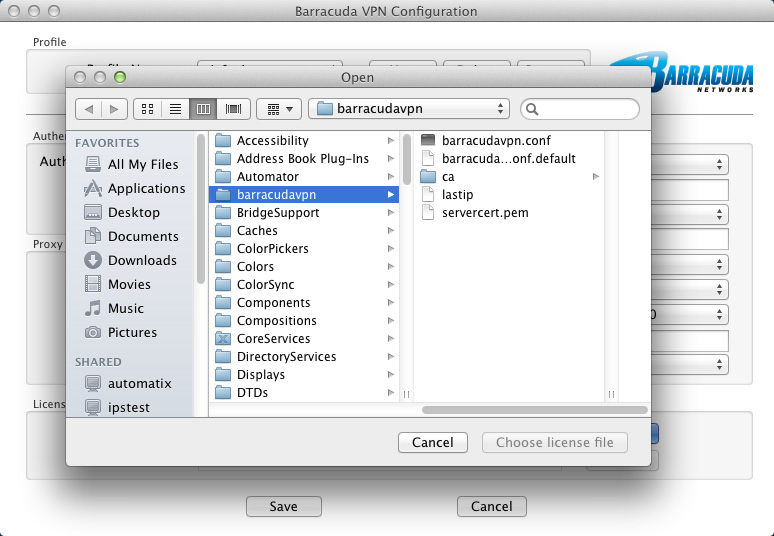The height and width of the screenshot is (536, 774).
Task: Click the Caches row disclosure arrow
Action: [391, 230]
